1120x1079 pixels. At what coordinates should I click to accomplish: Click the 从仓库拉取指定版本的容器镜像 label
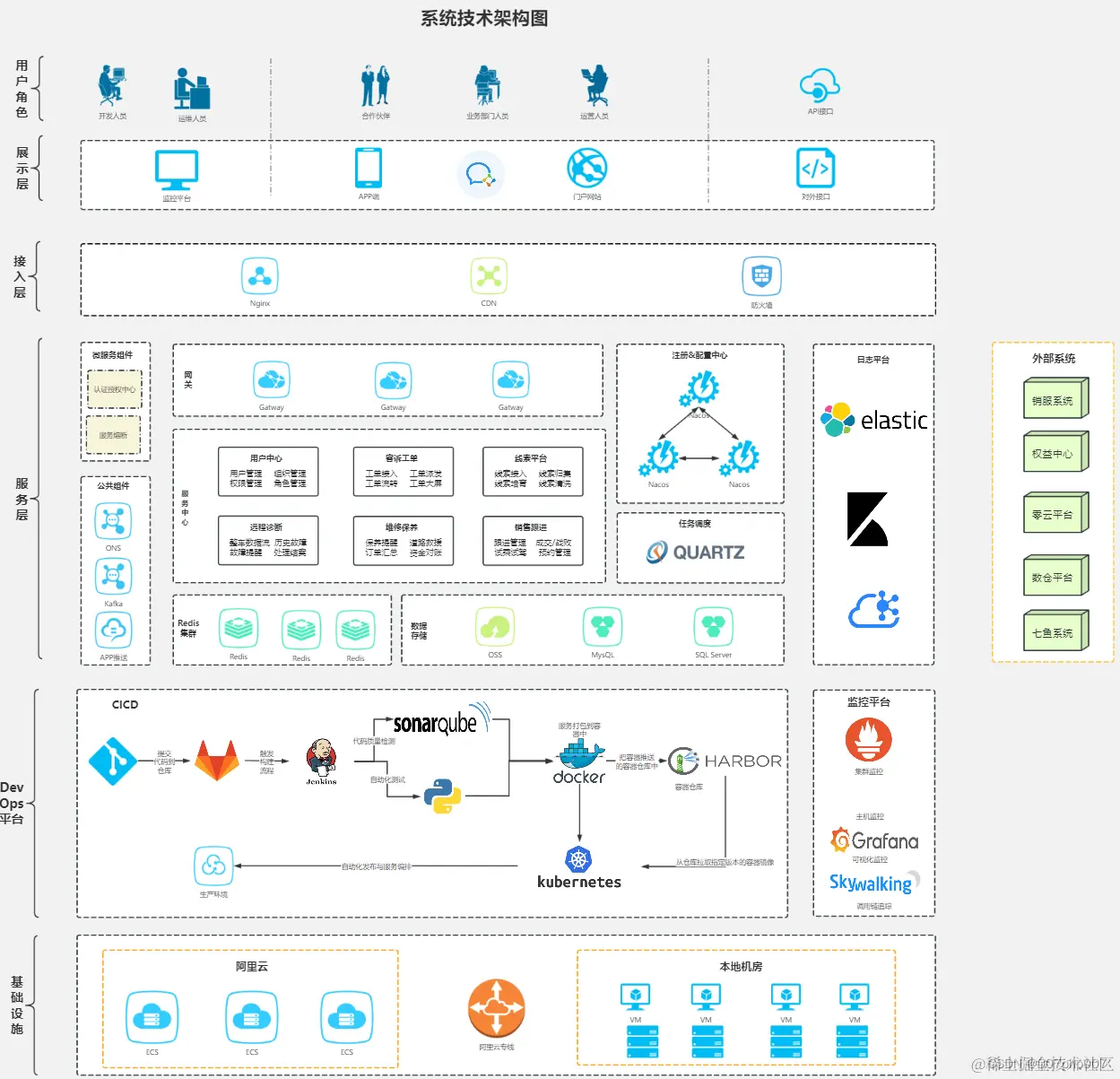click(725, 862)
